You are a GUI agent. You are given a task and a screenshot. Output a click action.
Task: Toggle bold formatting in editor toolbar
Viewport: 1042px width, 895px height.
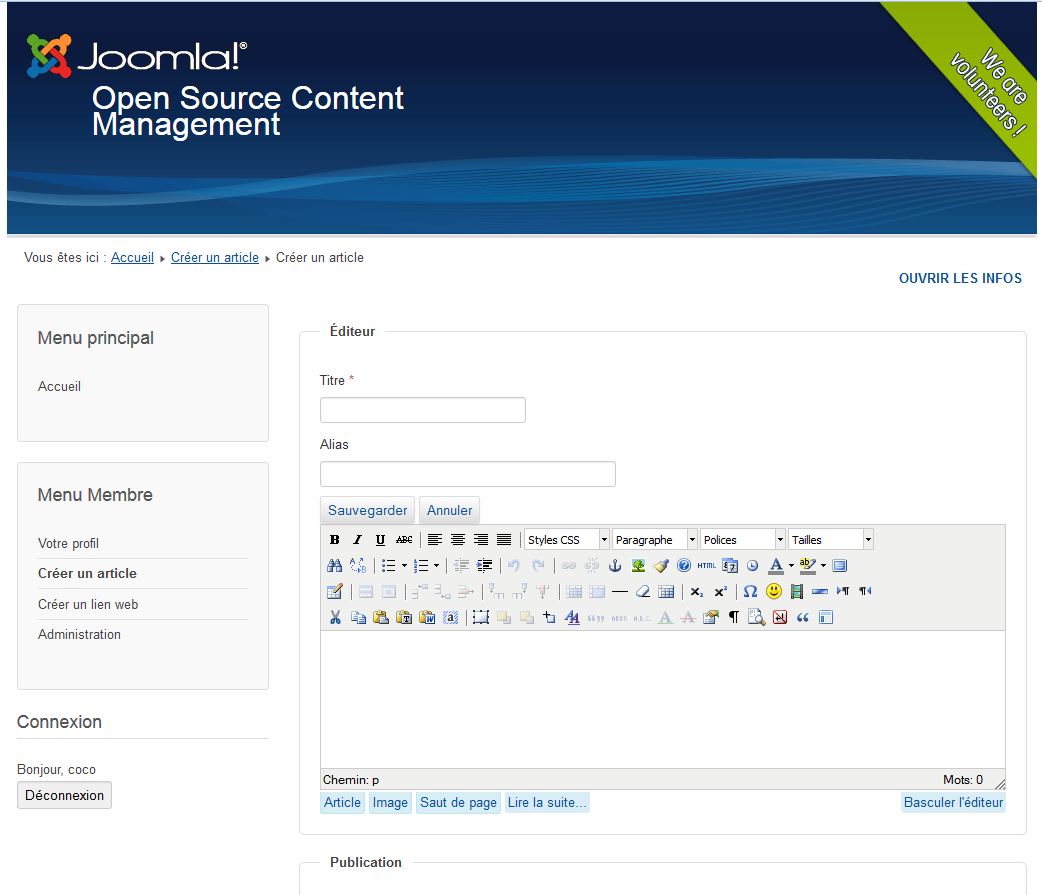point(335,540)
